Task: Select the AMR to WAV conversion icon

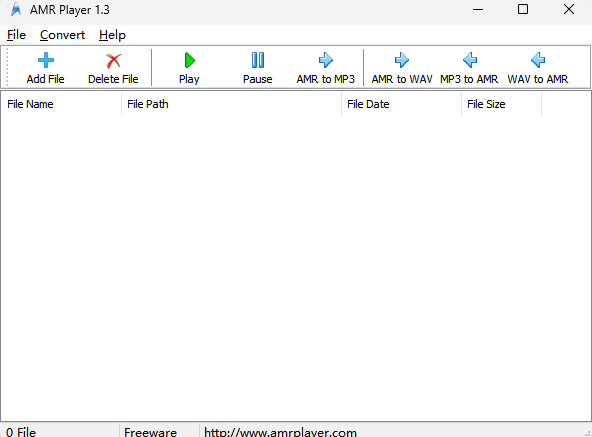Action: point(402,60)
